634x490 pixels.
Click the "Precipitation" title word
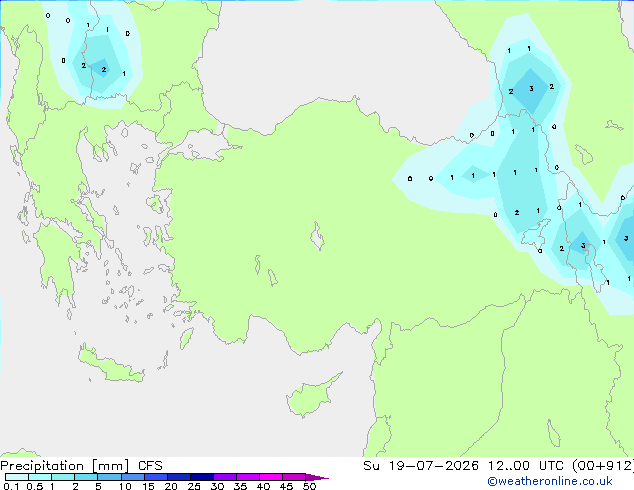tap(42, 466)
